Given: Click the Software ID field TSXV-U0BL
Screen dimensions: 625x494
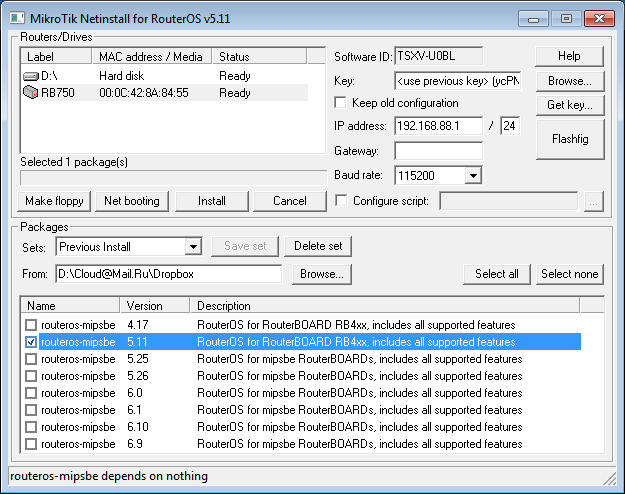Looking at the screenshot, I should (x=438, y=56).
